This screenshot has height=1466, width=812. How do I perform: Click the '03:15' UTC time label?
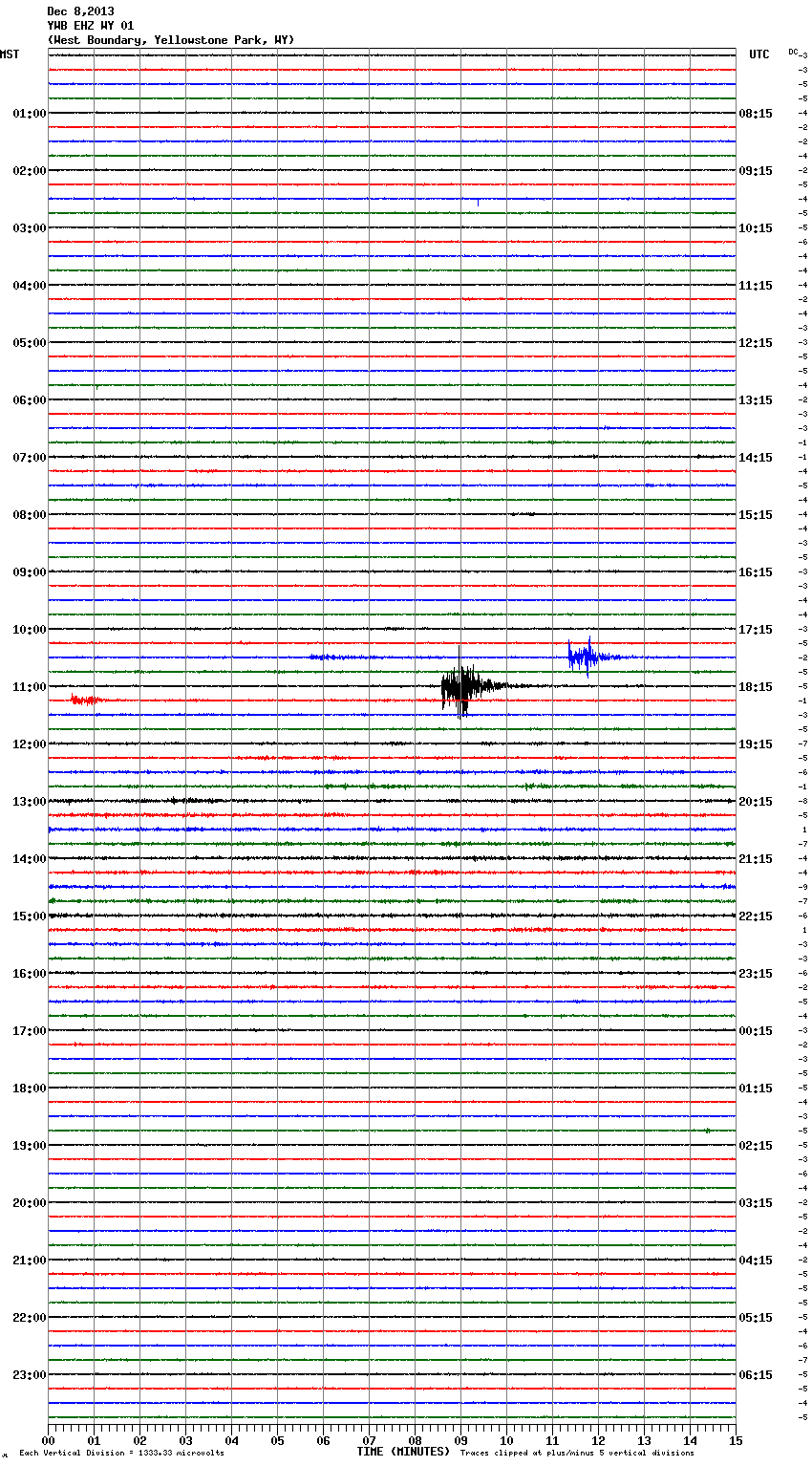coord(756,1203)
